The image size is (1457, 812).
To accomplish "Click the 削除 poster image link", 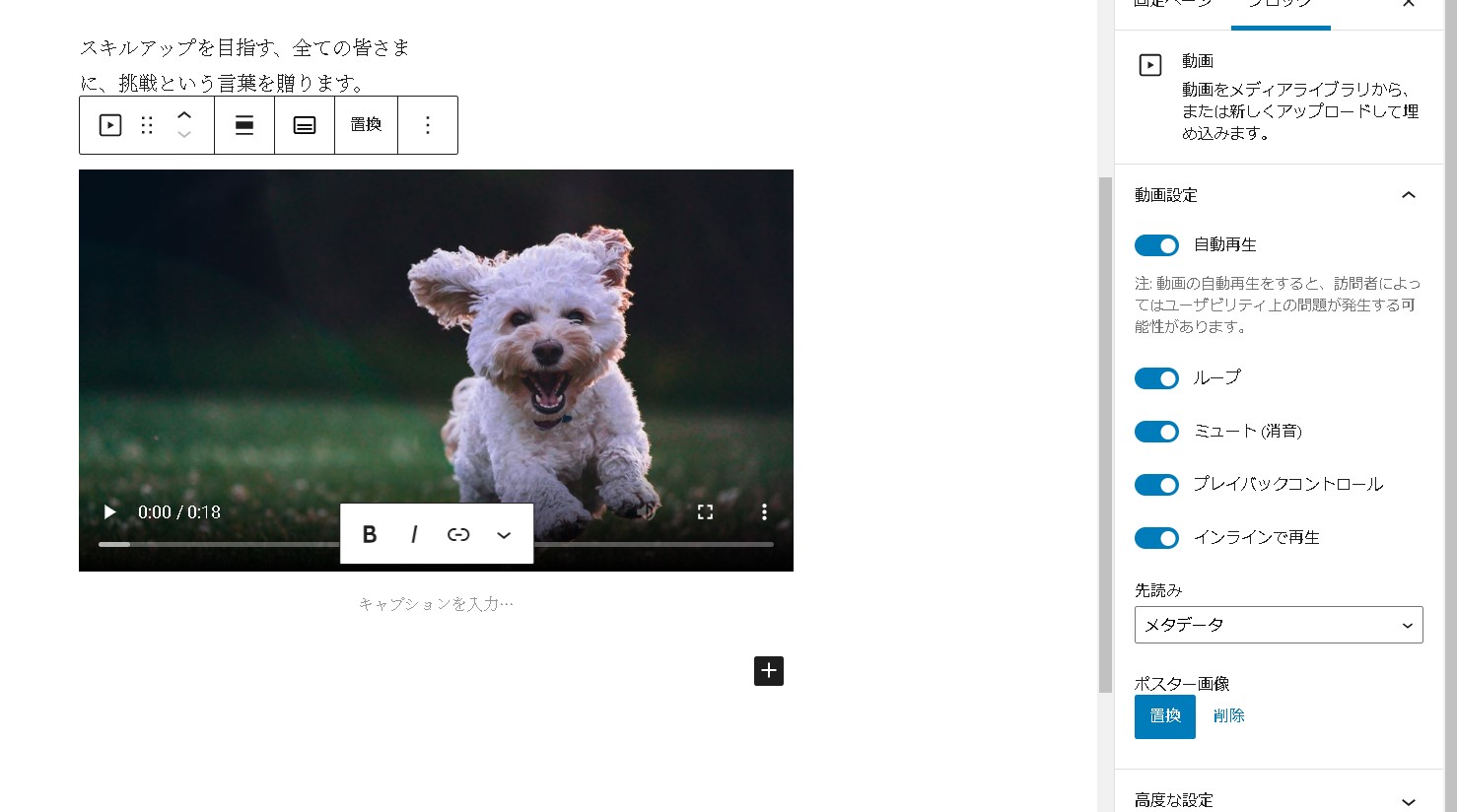I will click(x=1228, y=716).
